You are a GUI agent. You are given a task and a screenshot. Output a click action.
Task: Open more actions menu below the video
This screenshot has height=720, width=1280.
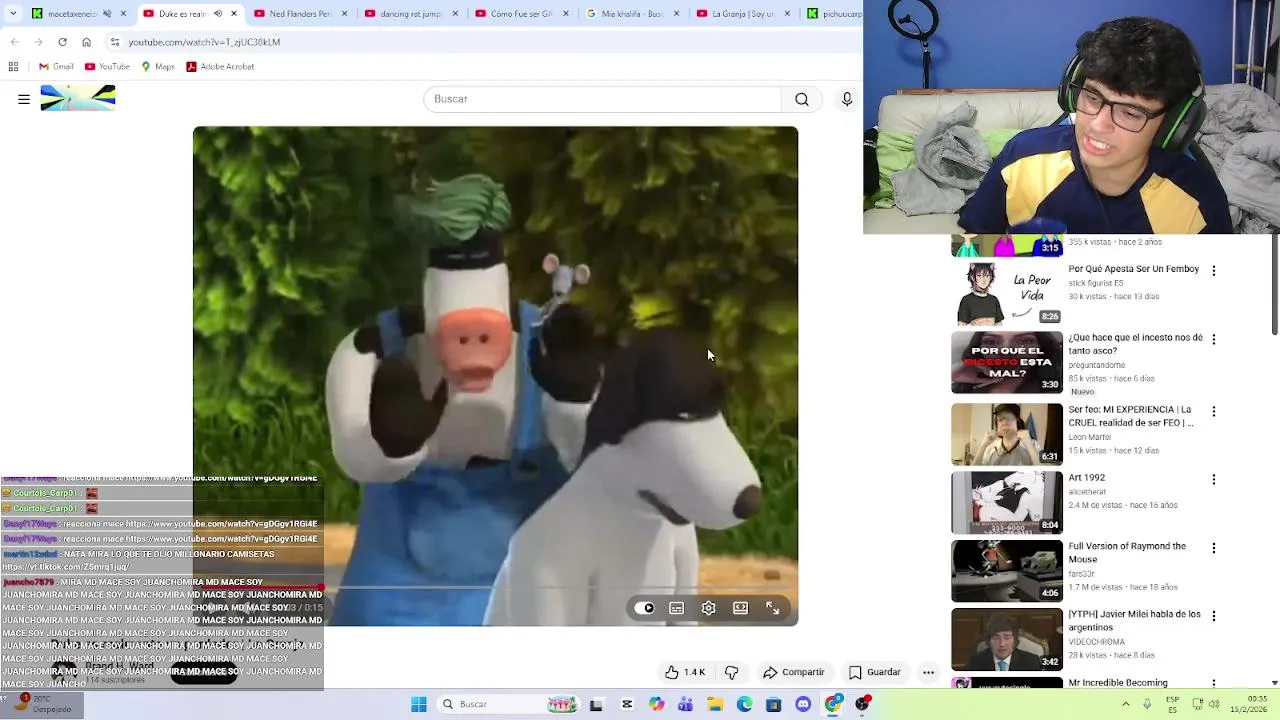pos(928,672)
